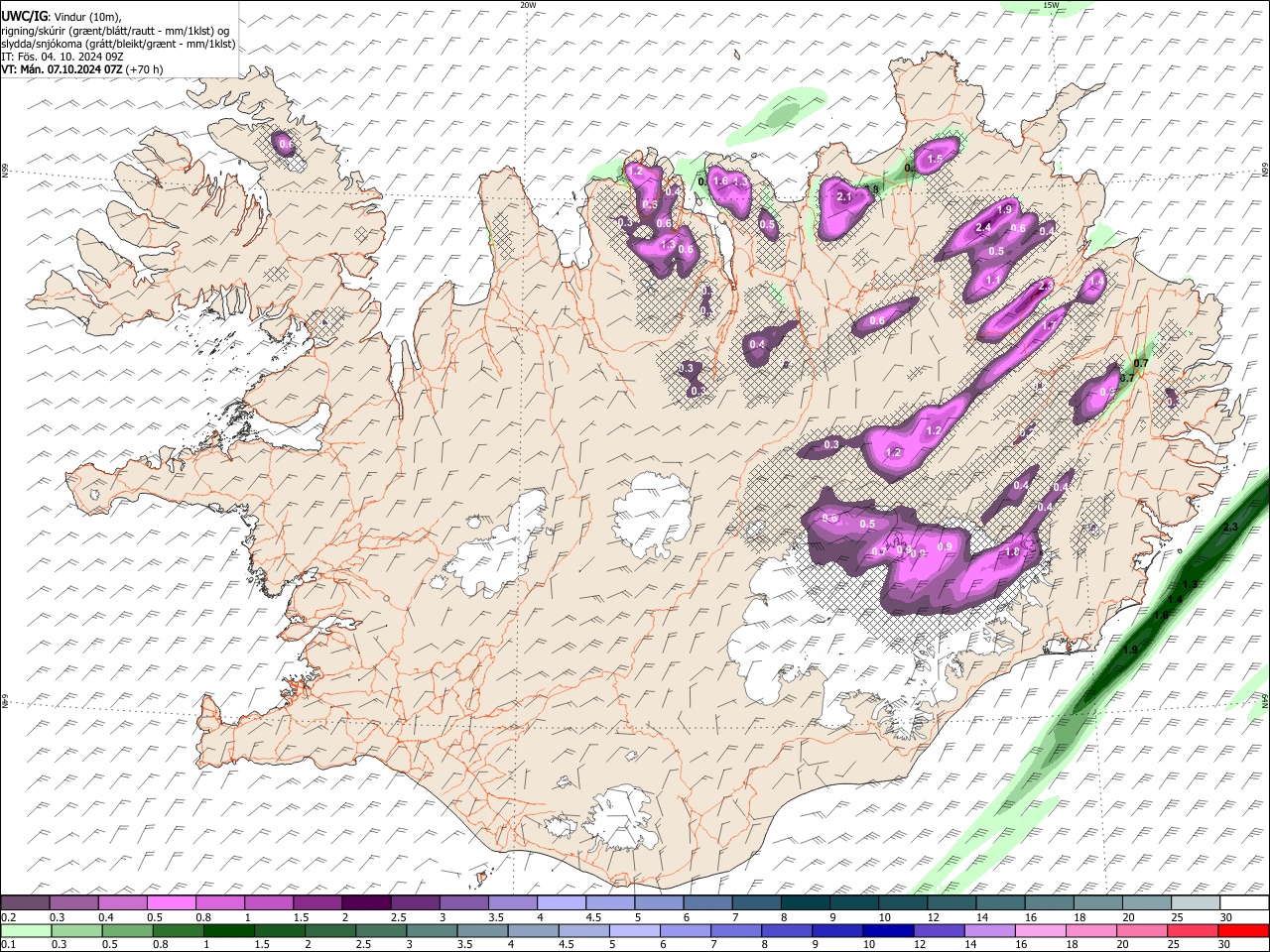Click the red 30 swatch in the rain legend
The width and height of the screenshot is (1270, 952).
coord(1243,930)
